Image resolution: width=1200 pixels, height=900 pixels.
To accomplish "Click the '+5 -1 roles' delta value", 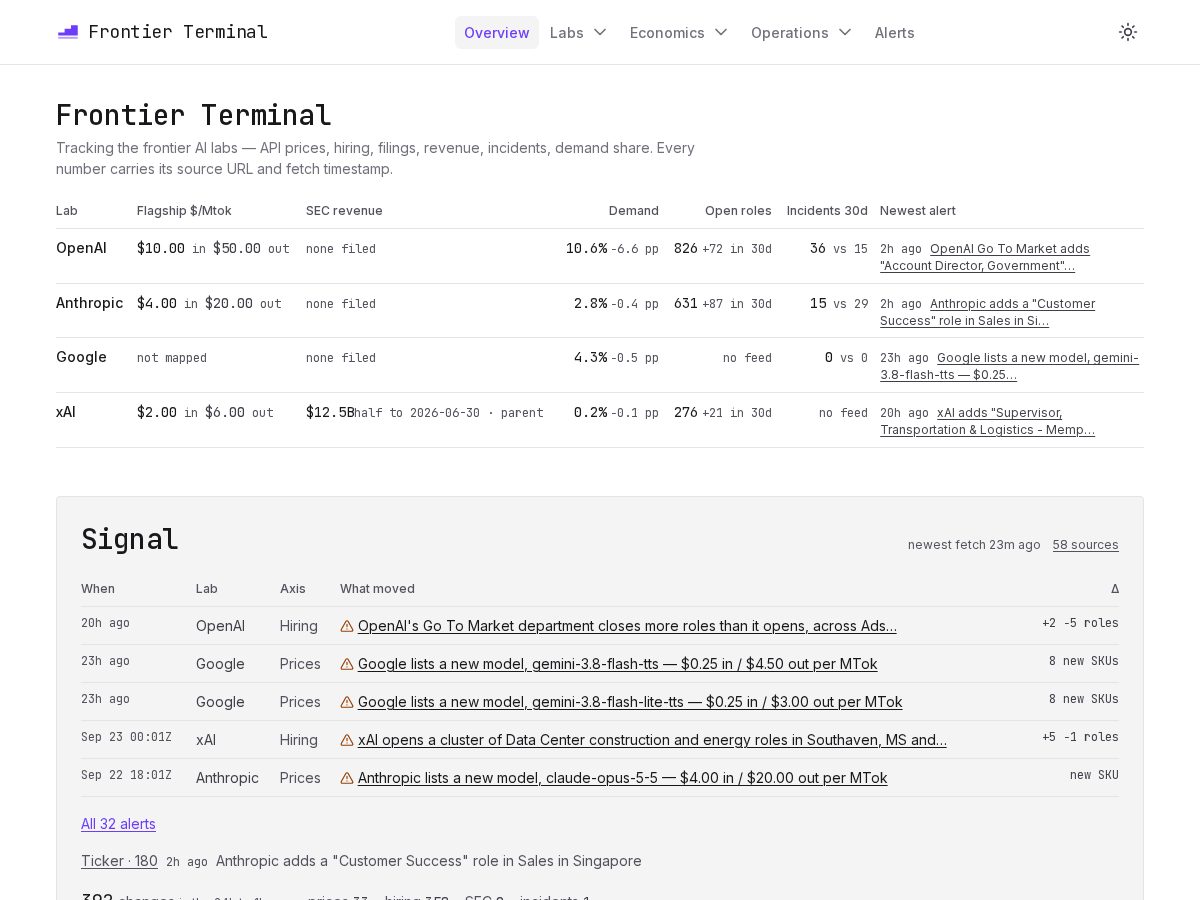I will (x=1080, y=737).
